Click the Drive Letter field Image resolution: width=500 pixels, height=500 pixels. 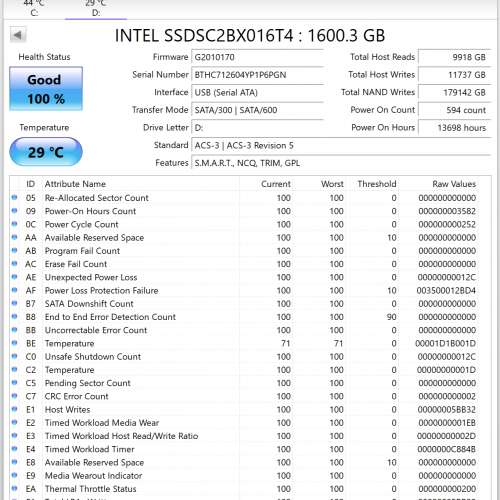click(257, 128)
